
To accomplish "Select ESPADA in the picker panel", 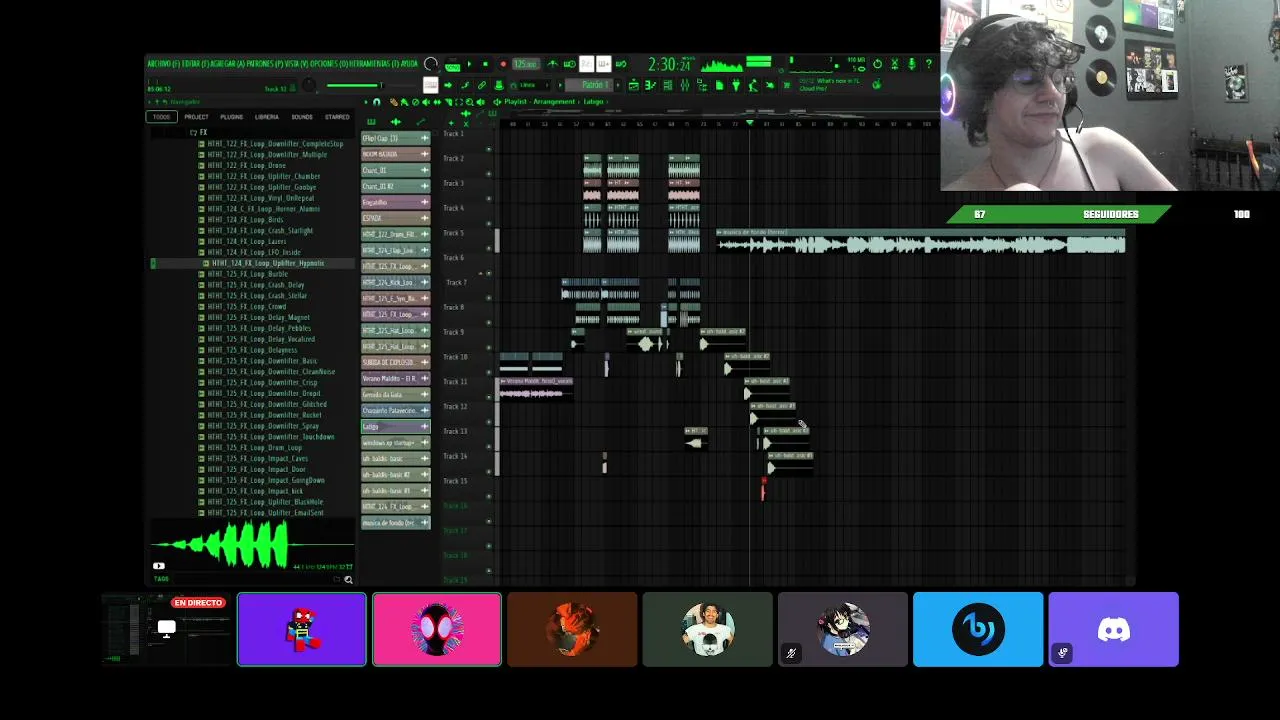I will pyautogui.click(x=395, y=218).
